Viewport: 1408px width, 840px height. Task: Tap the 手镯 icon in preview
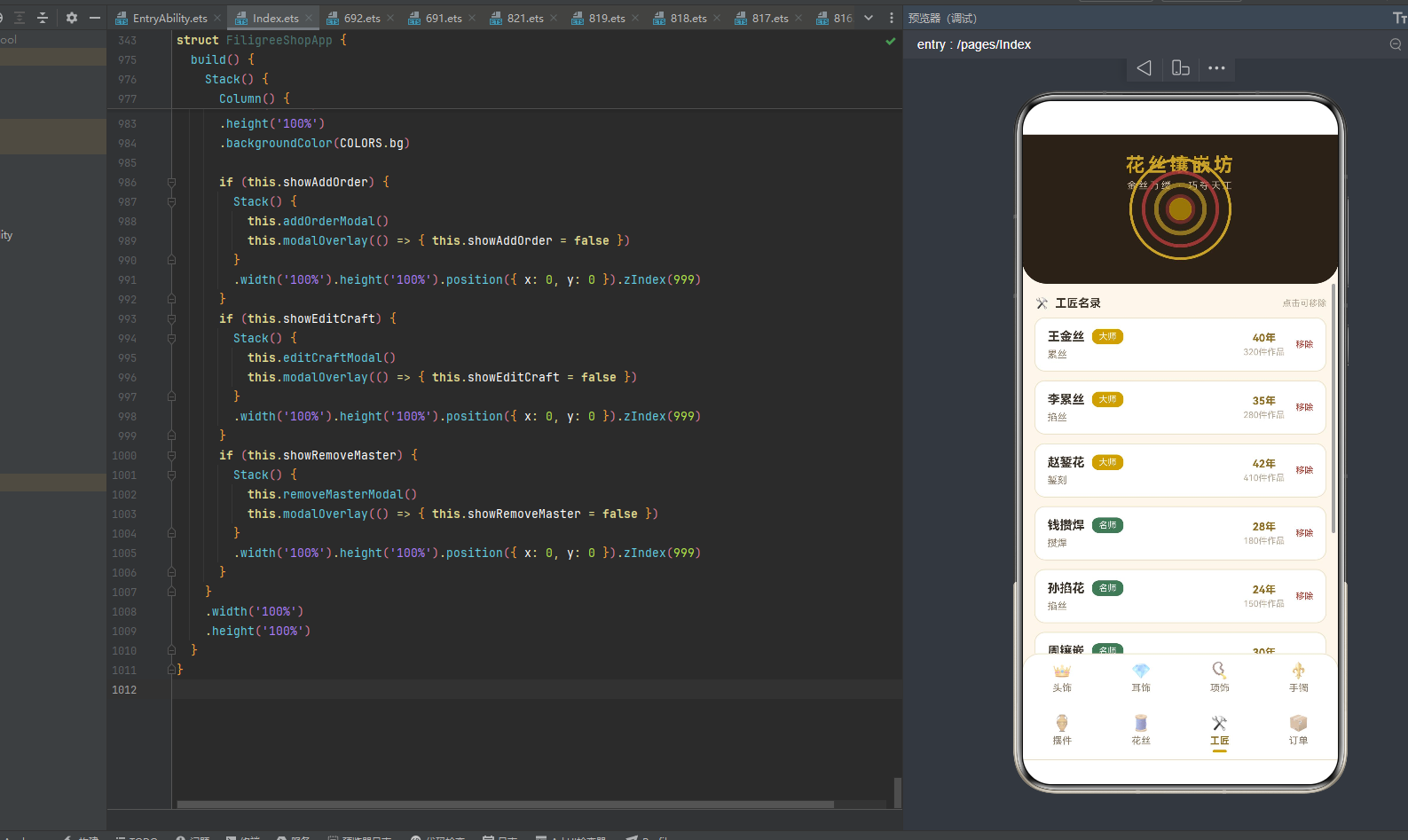pyautogui.click(x=1299, y=671)
